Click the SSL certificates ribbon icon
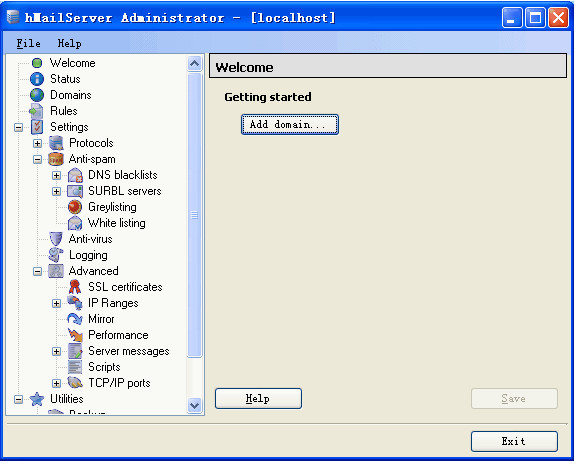The image size is (575, 462). [x=75, y=287]
